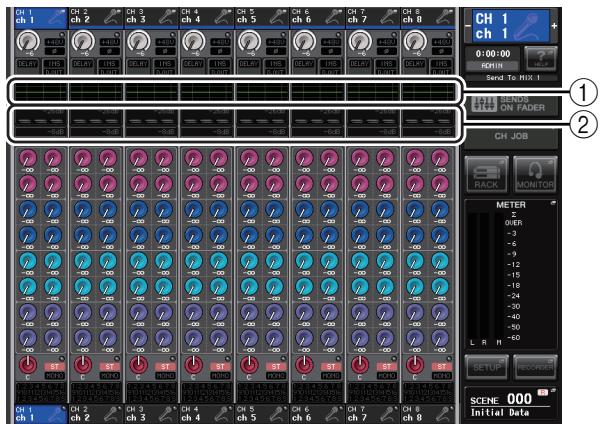Screen dimensions: 601x424
Task: Open ch 5 DELAY popup
Action: pos(248,64)
